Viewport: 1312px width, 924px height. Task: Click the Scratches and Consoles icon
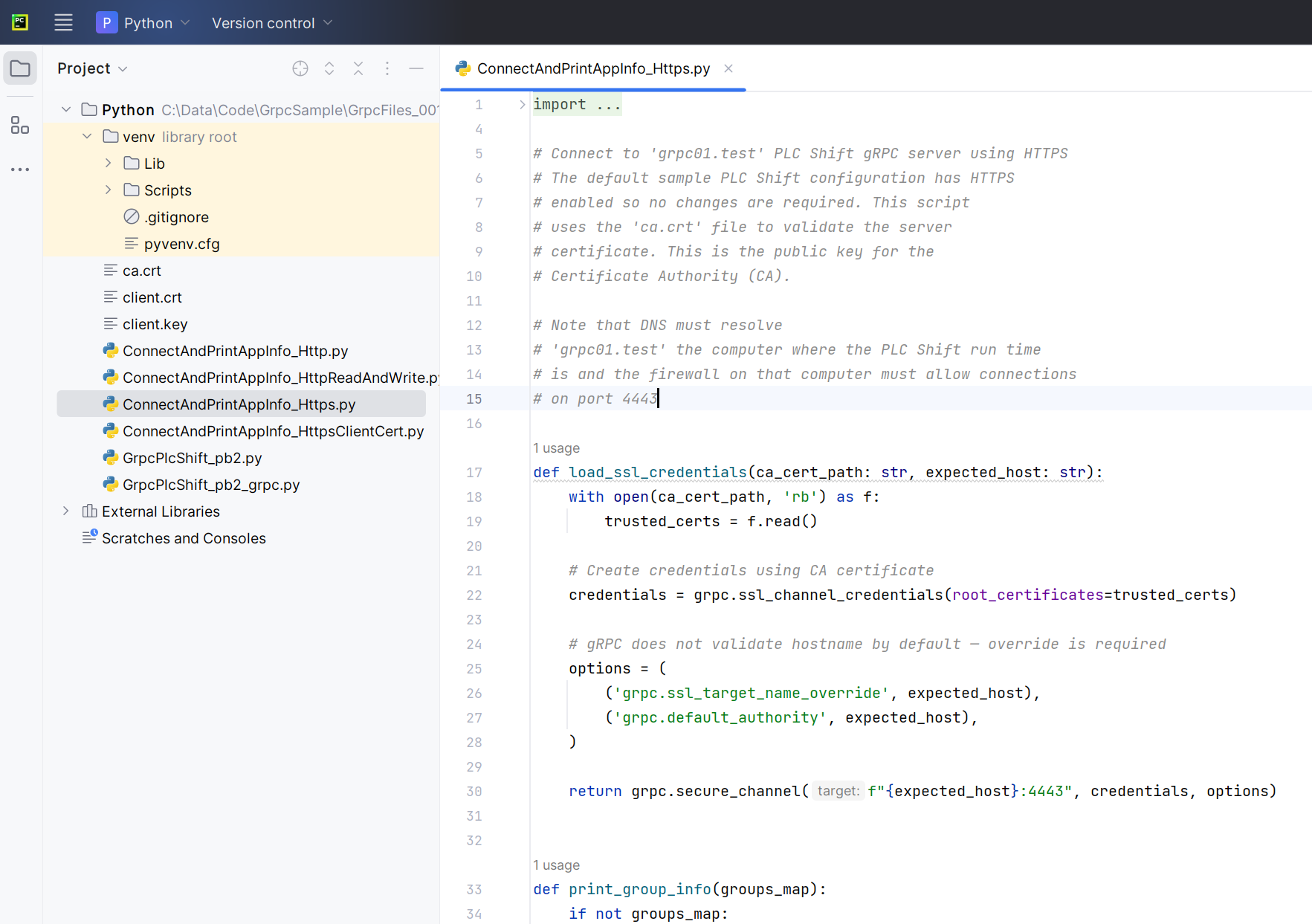(90, 537)
